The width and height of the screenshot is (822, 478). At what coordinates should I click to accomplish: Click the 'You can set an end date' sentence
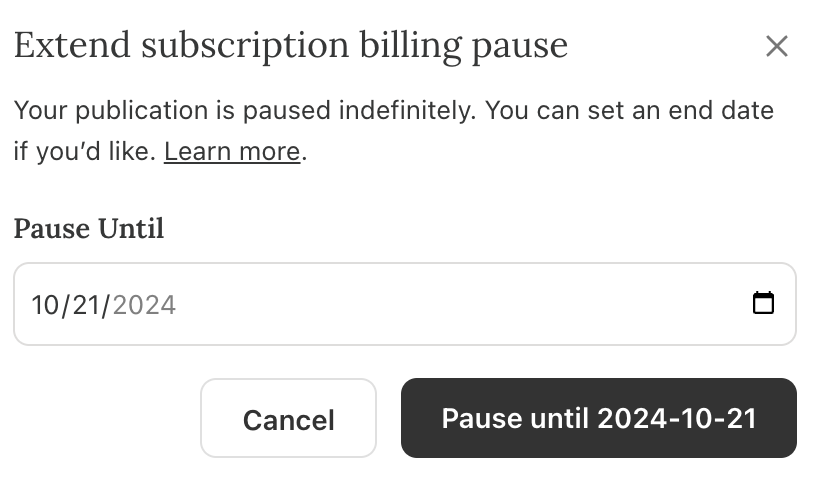click(x=630, y=111)
